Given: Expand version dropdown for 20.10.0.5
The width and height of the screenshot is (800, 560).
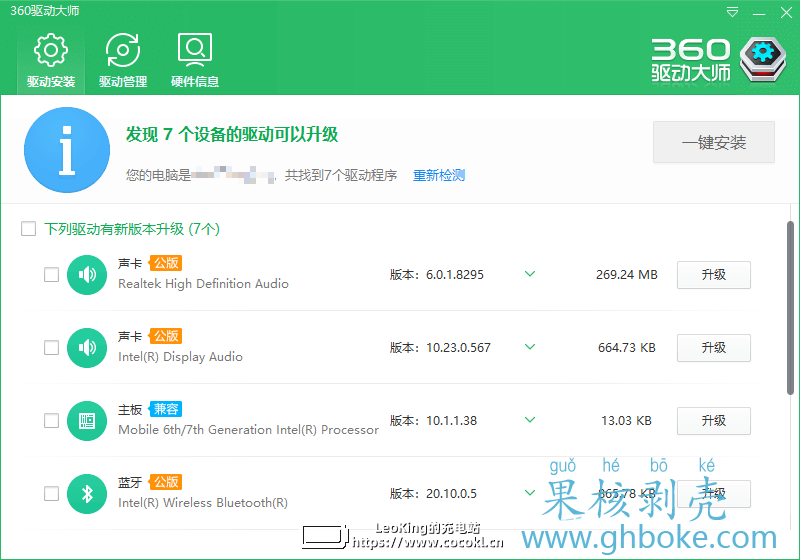Looking at the screenshot, I should point(530,493).
